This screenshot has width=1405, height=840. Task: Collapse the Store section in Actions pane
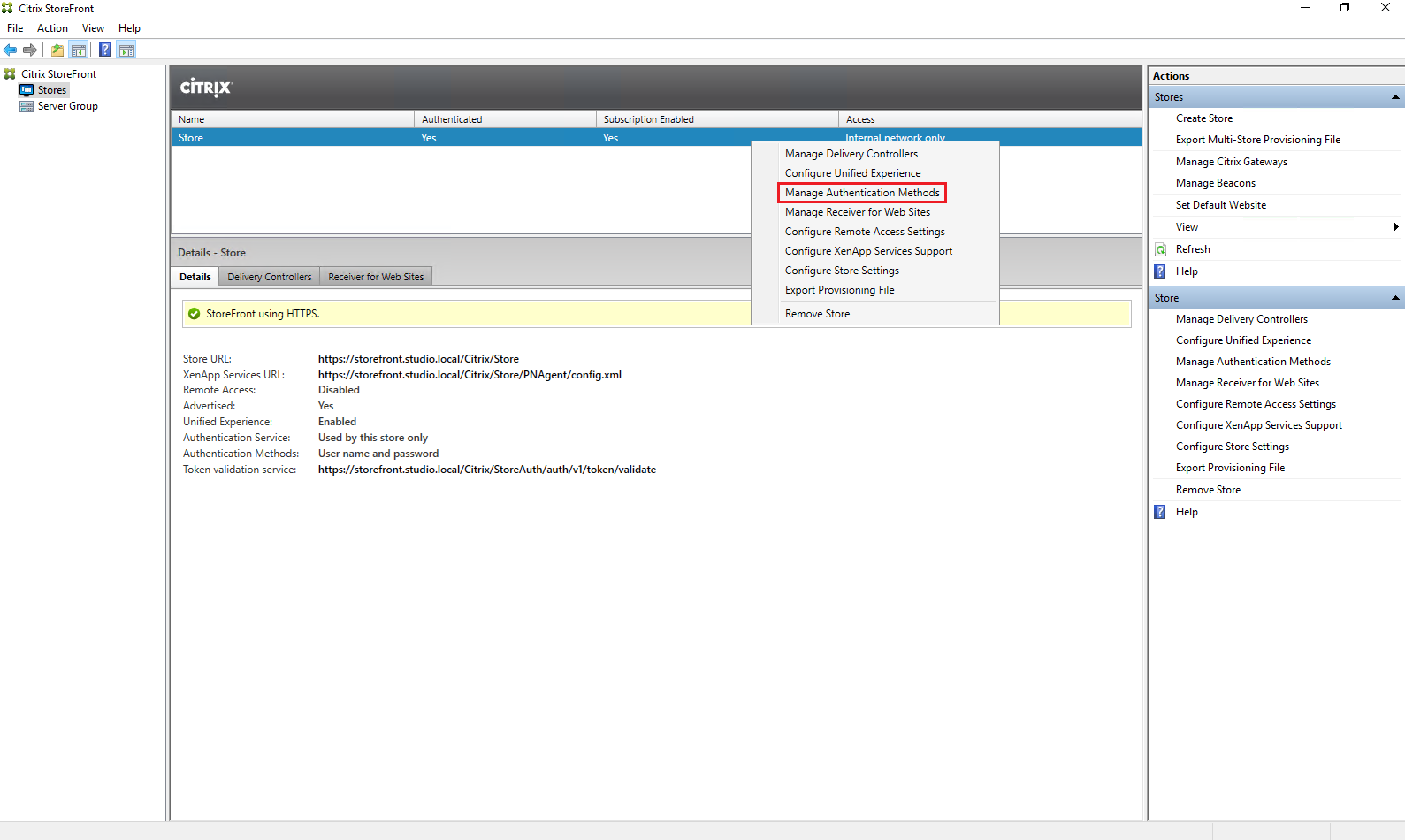coord(1395,298)
